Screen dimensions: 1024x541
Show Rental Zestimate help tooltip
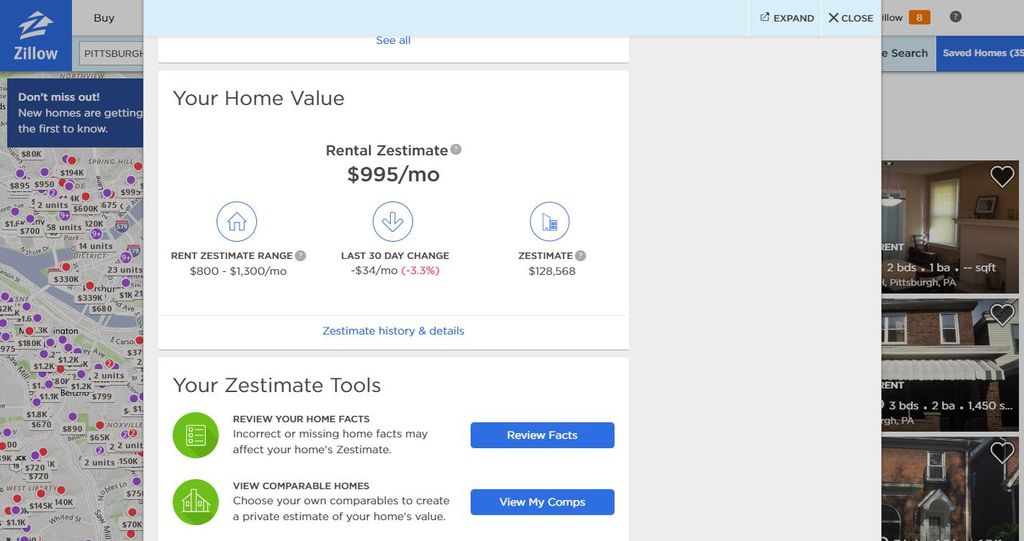[x=456, y=150]
